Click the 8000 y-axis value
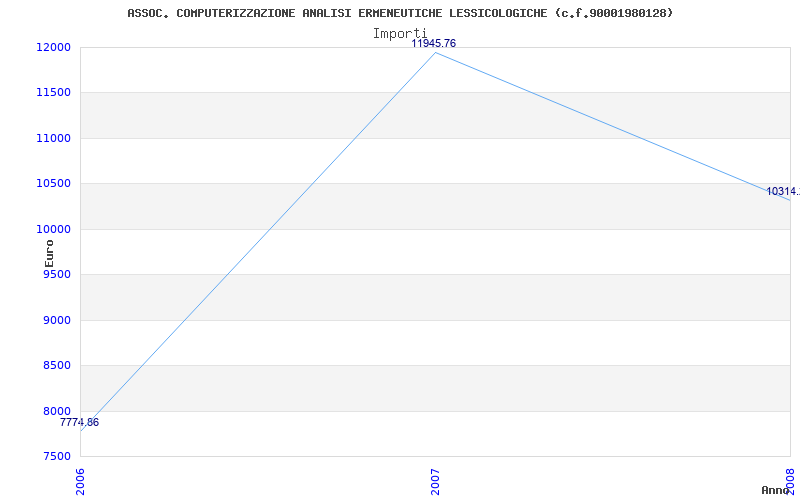800x500 pixels. (56, 411)
